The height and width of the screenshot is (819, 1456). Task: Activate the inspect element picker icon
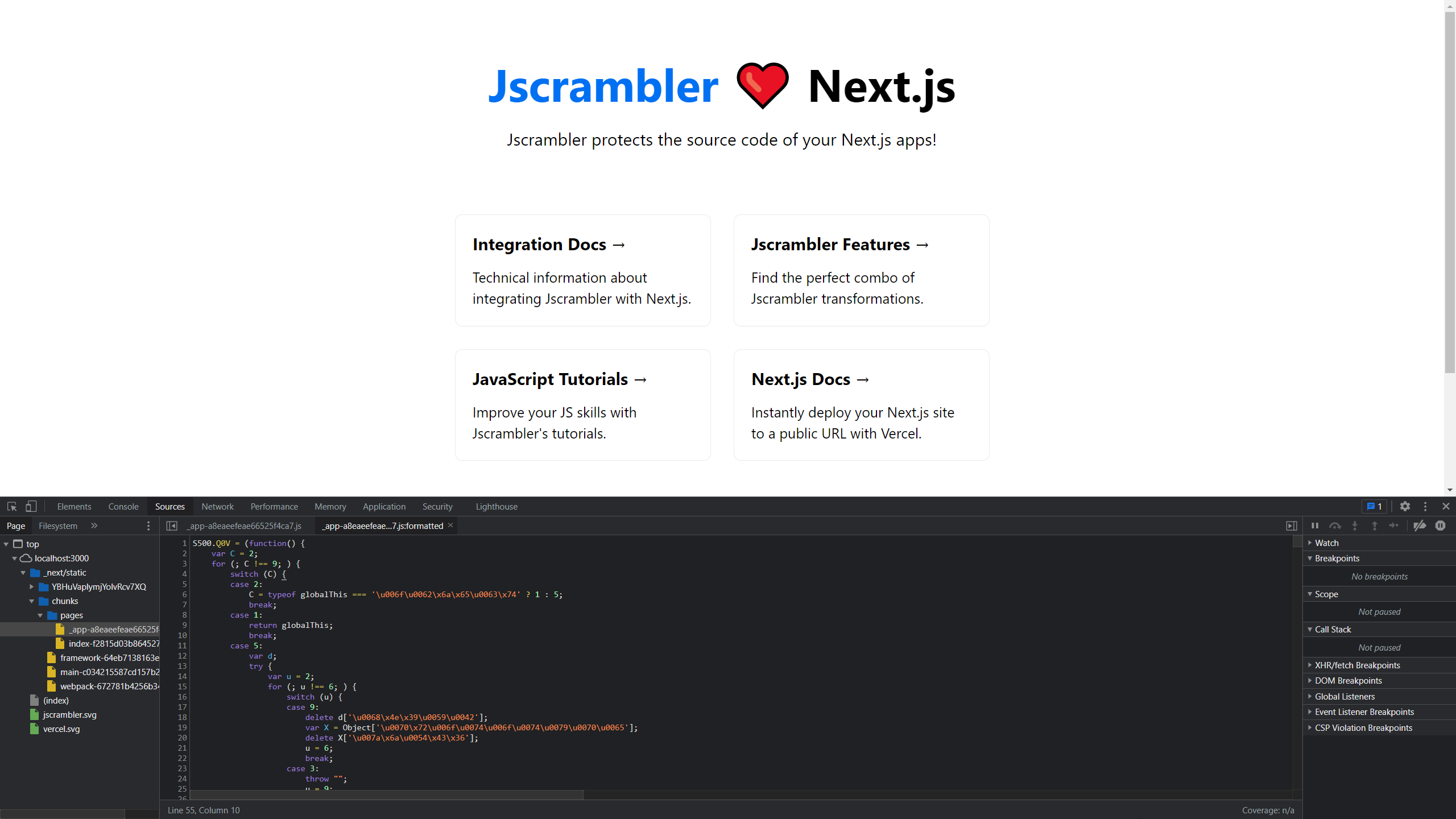[x=12, y=506]
